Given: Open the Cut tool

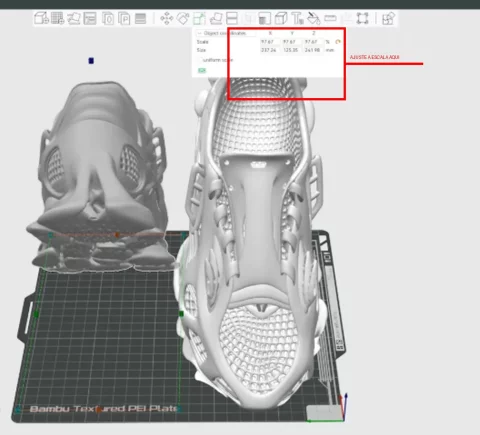Looking at the screenshot, I should [232, 18].
